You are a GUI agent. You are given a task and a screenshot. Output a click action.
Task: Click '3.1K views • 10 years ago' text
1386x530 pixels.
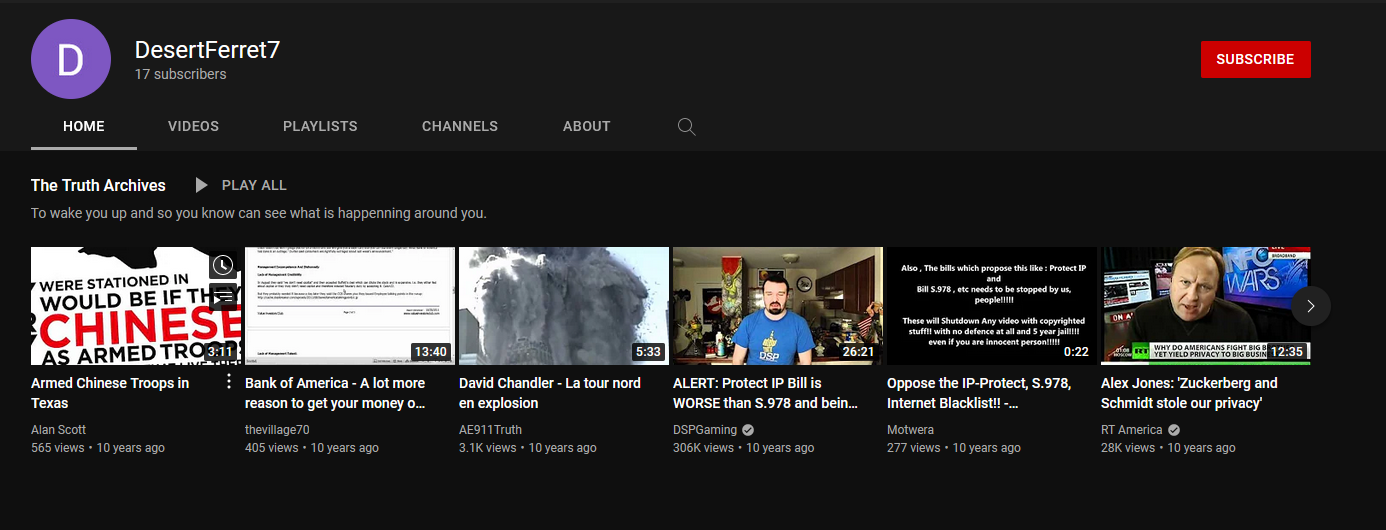click(x=528, y=448)
